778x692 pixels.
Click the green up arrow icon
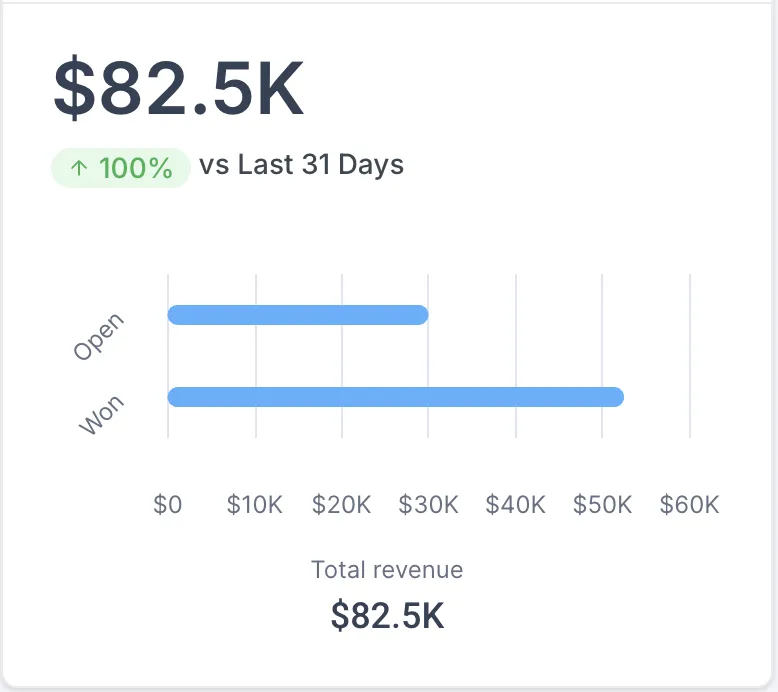pyautogui.click(x=79, y=168)
